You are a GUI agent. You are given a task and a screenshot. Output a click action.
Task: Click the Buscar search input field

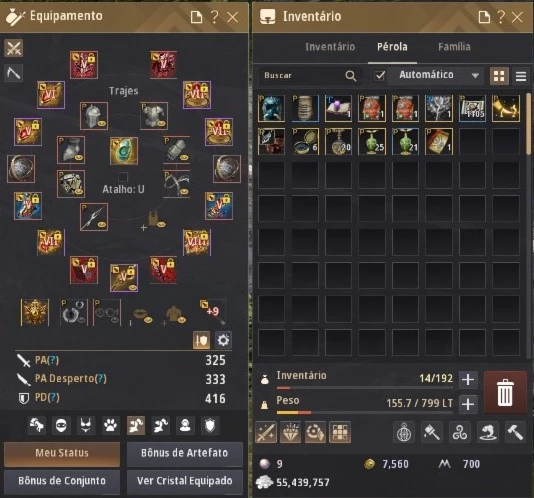click(303, 76)
